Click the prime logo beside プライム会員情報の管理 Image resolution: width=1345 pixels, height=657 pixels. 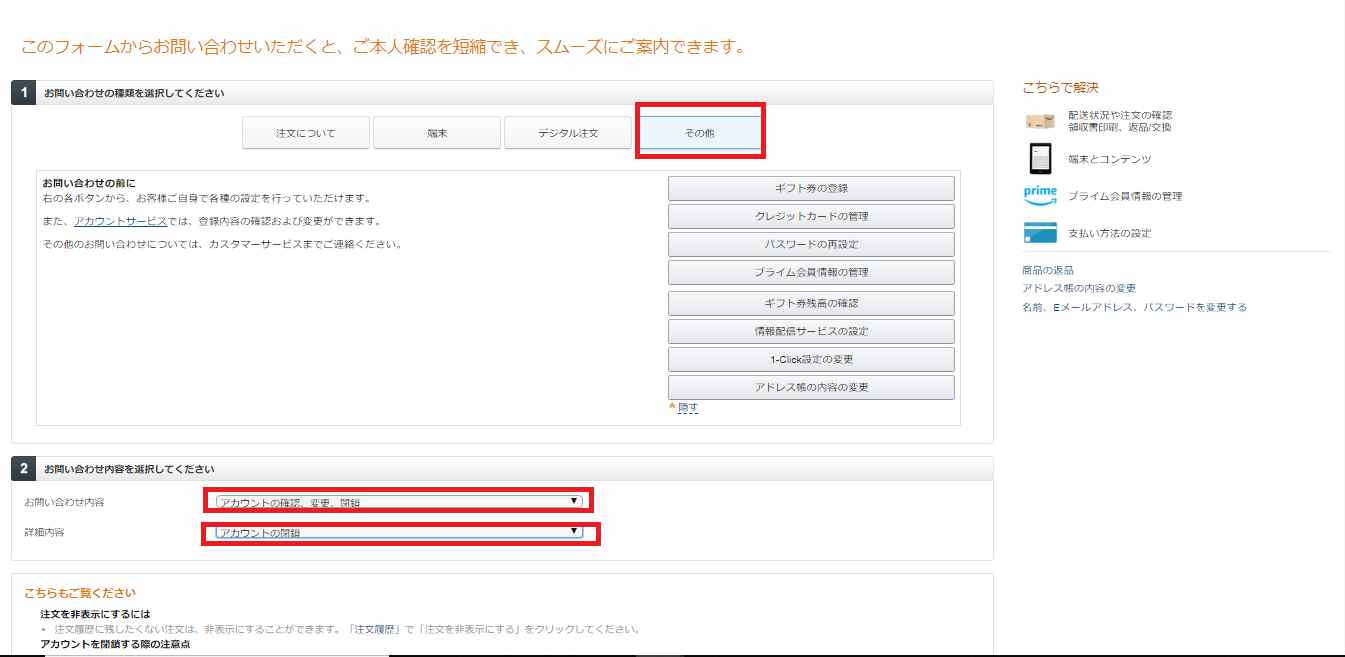(x=1038, y=195)
